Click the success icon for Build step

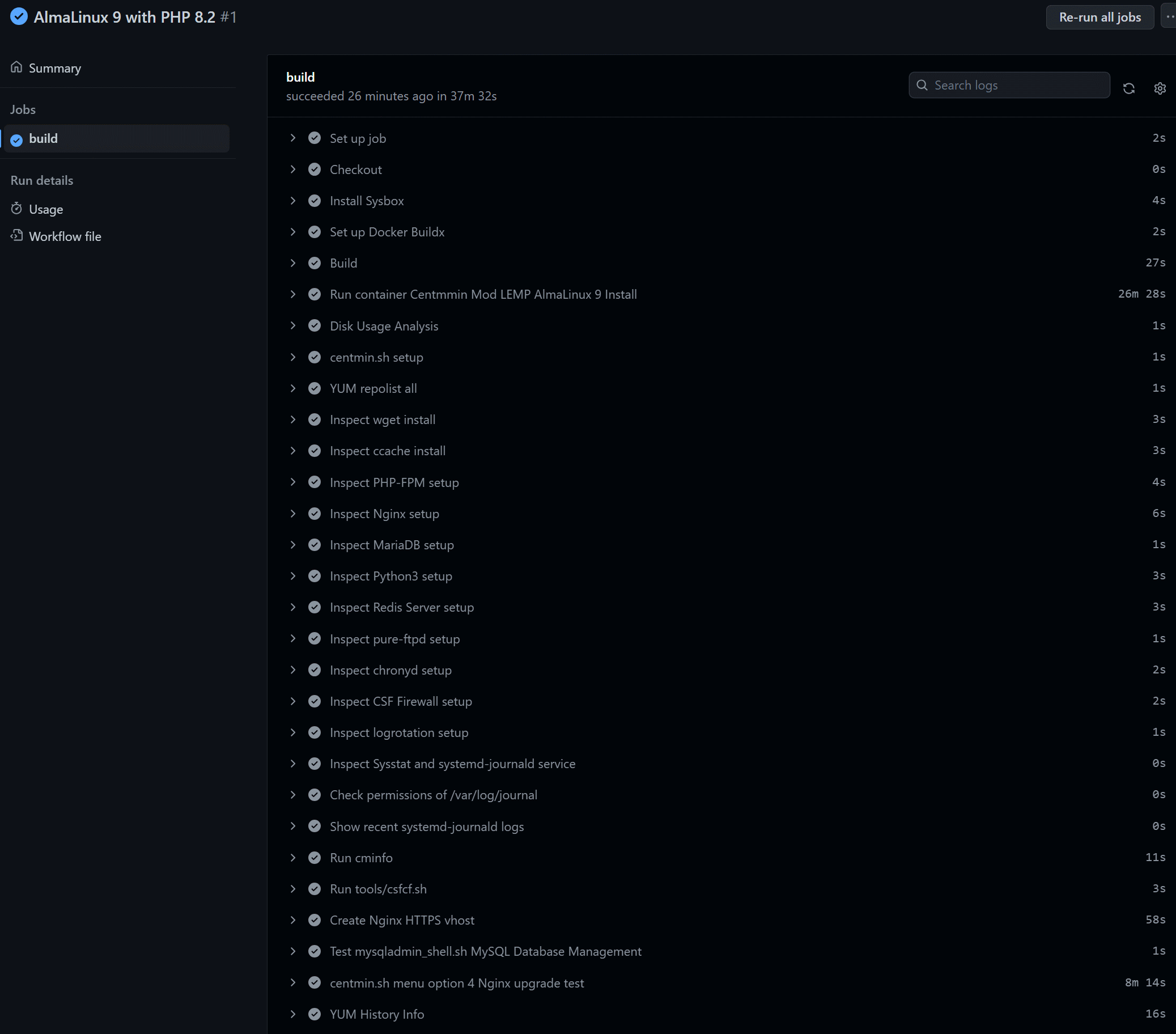(314, 263)
